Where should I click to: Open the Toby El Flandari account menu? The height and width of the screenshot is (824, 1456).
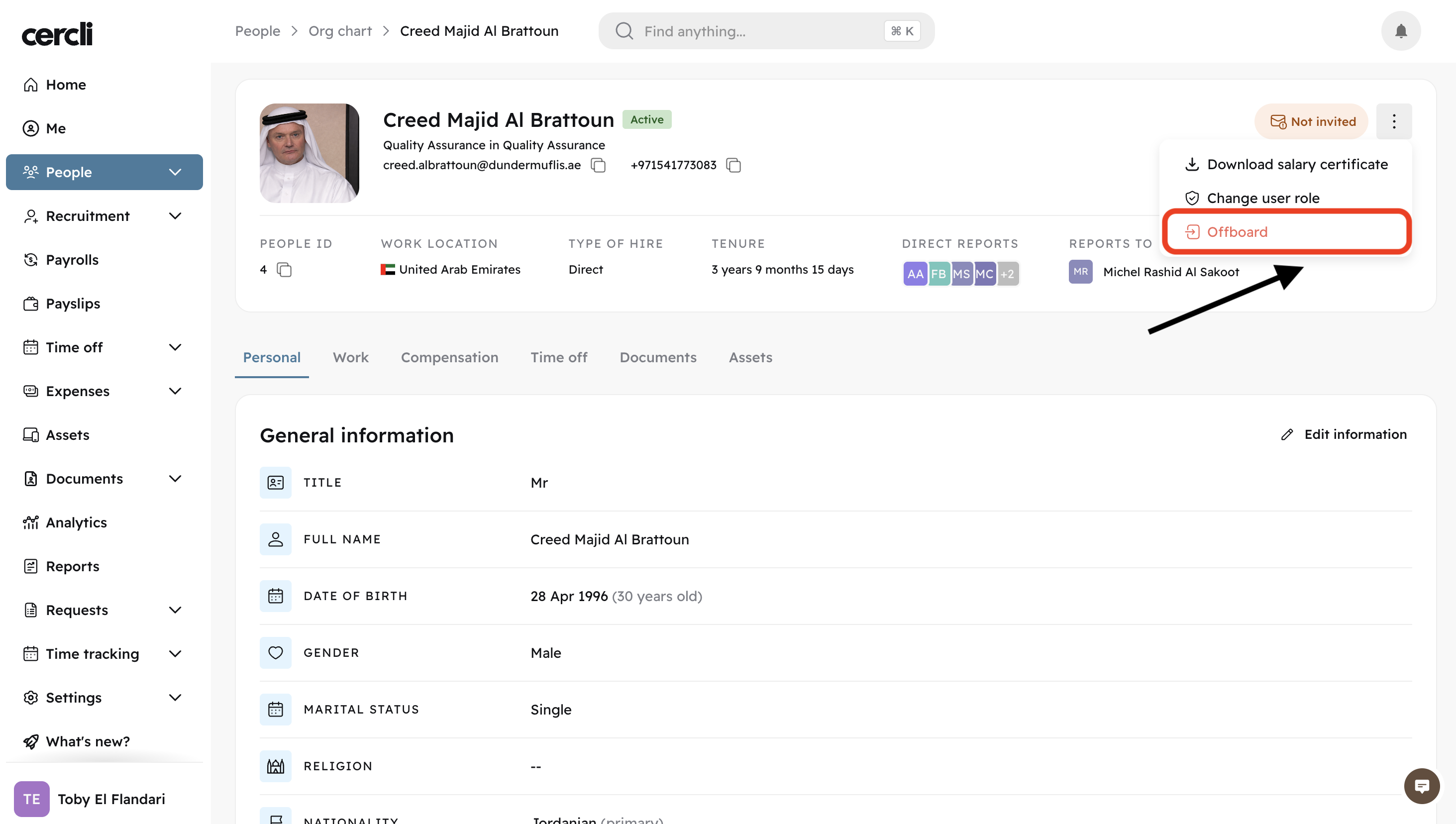104,799
